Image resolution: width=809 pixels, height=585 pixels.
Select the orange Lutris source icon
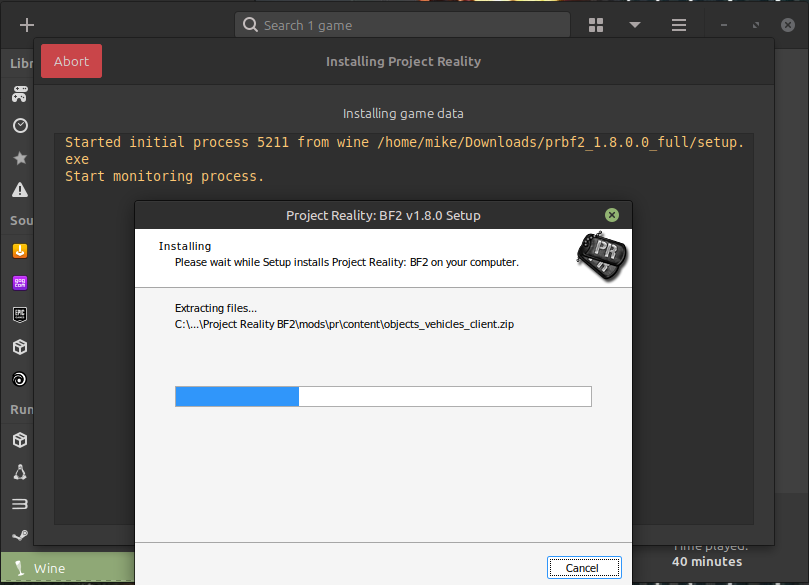[20, 251]
